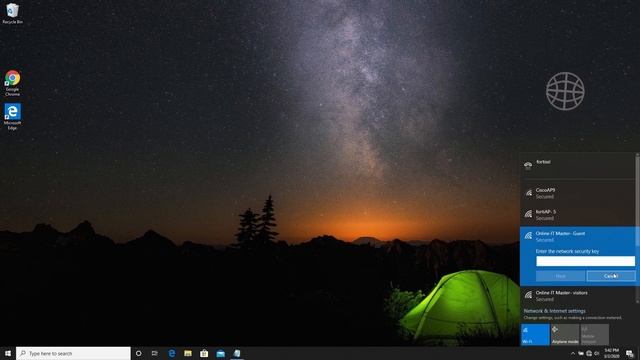Click the Type here to search box
The width and height of the screenshot is (640, 360).
(x=73, y=353)
